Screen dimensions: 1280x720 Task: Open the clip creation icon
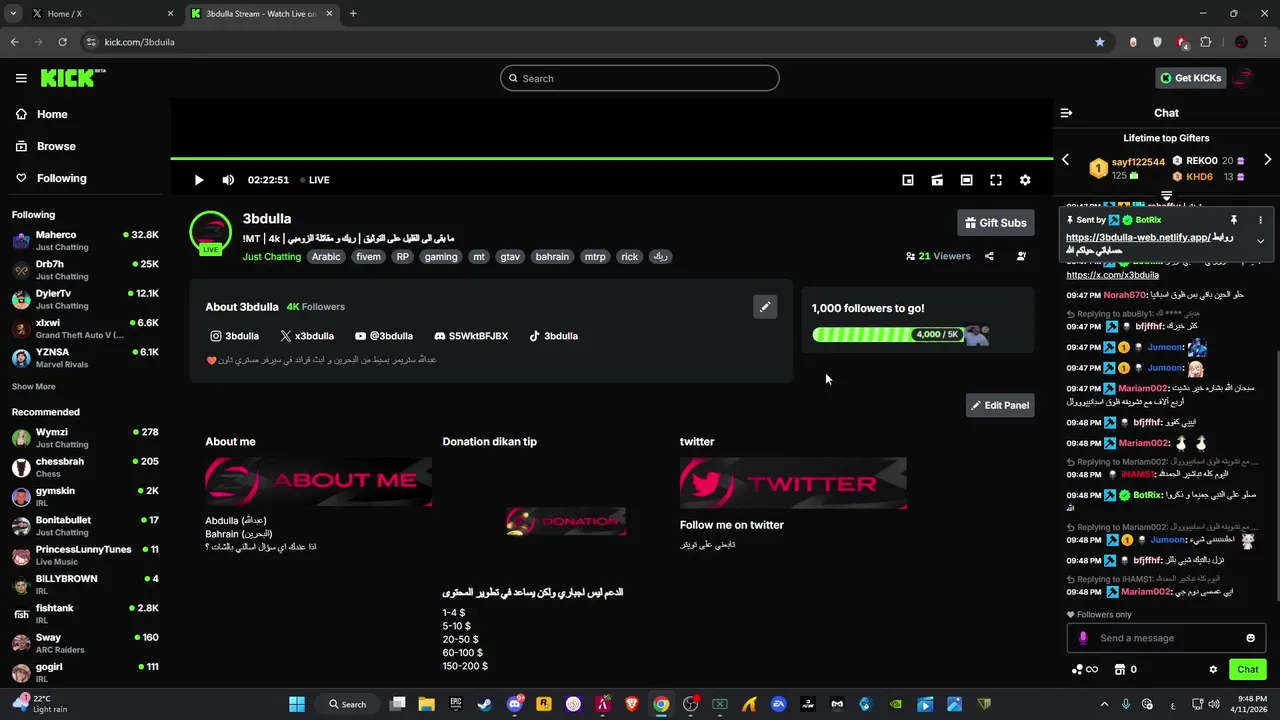click(937, 180)
